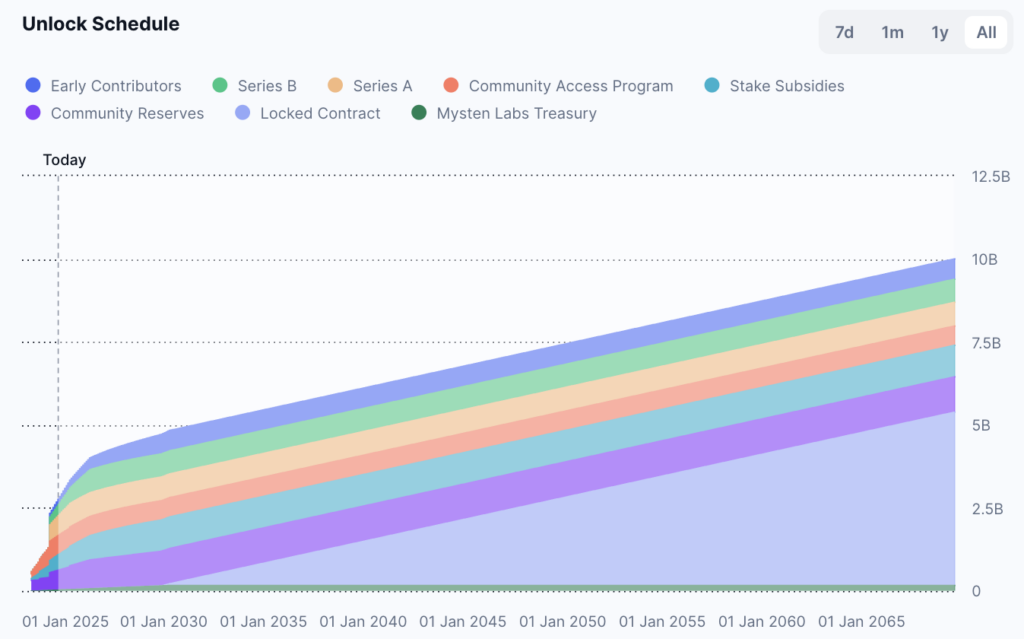Viewport: 1024px width, 639px height.
Task: Click the Locked Contract legend dot
Action: [242, 113]
